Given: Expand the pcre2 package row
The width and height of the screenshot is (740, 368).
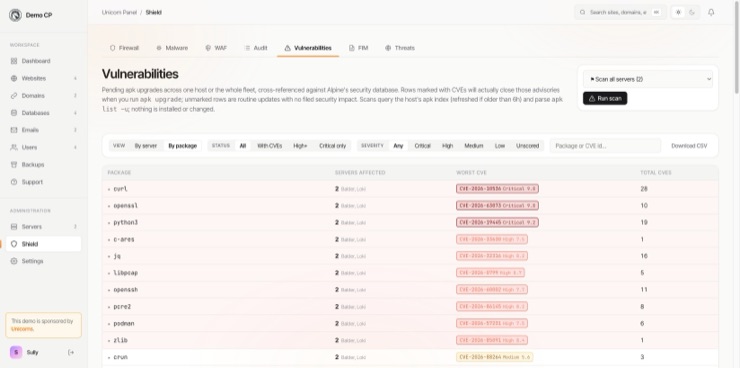Looking at the screenshot, I should 410,307.
